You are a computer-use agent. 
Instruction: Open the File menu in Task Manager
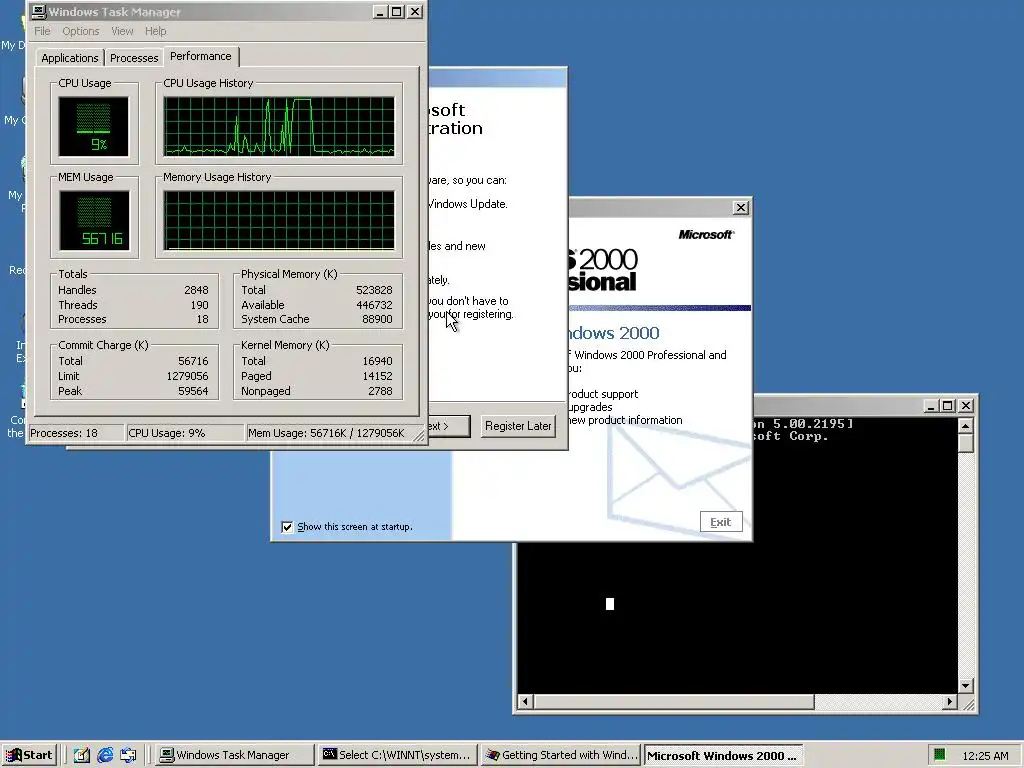point(42,31)
